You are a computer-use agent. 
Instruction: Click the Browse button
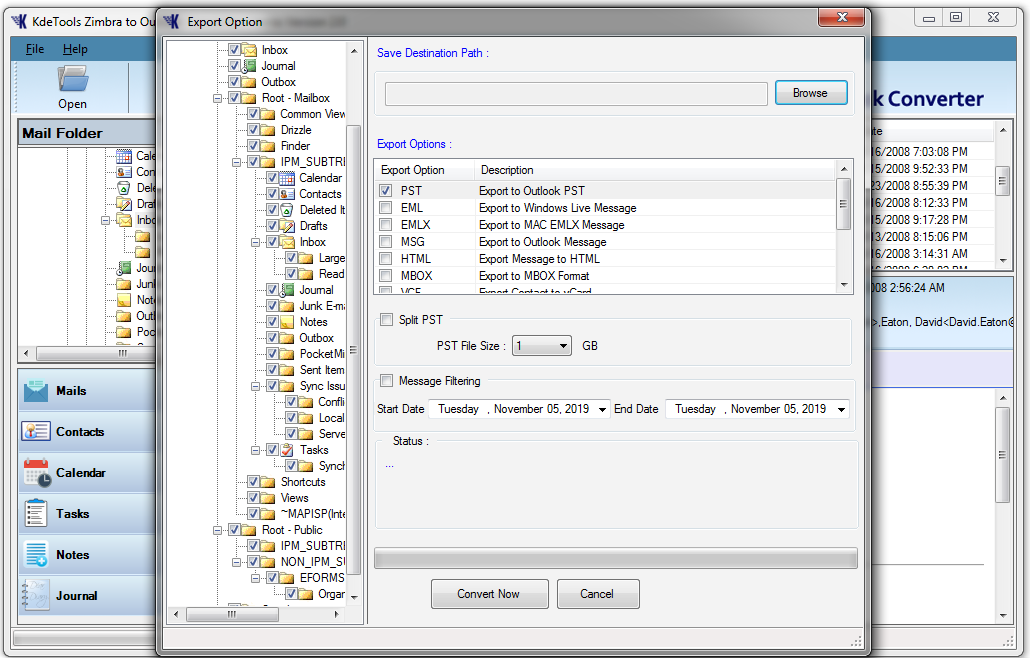coord(810,93)
